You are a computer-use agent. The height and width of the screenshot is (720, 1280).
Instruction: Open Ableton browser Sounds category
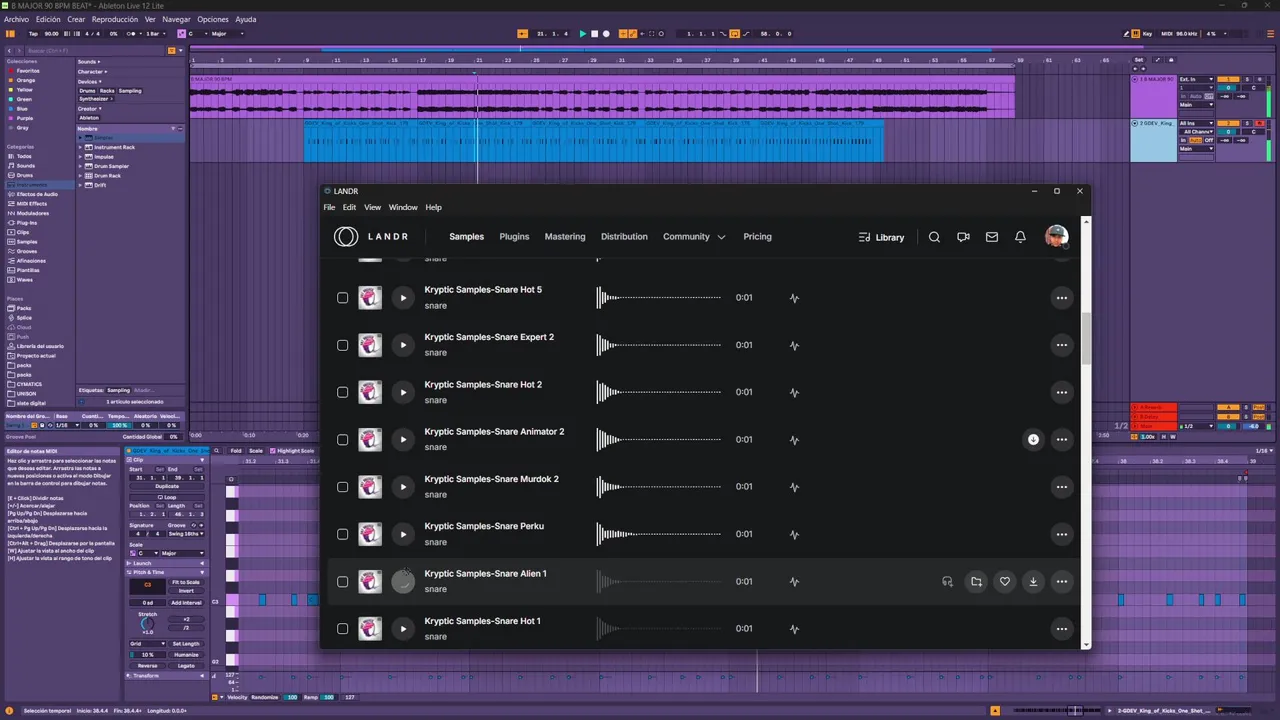[x=24, y=166]
